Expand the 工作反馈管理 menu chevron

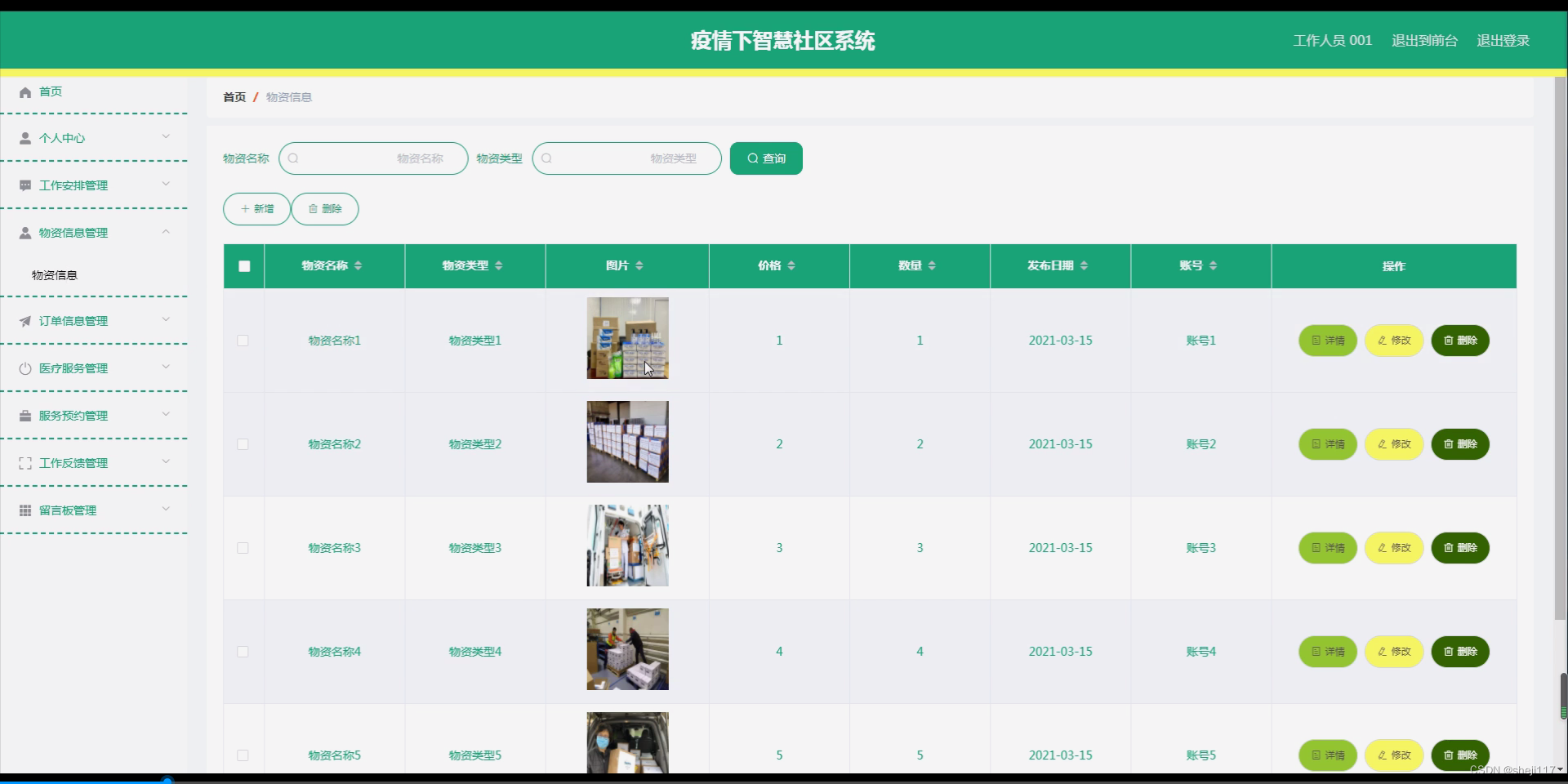(x=166, y=461)
